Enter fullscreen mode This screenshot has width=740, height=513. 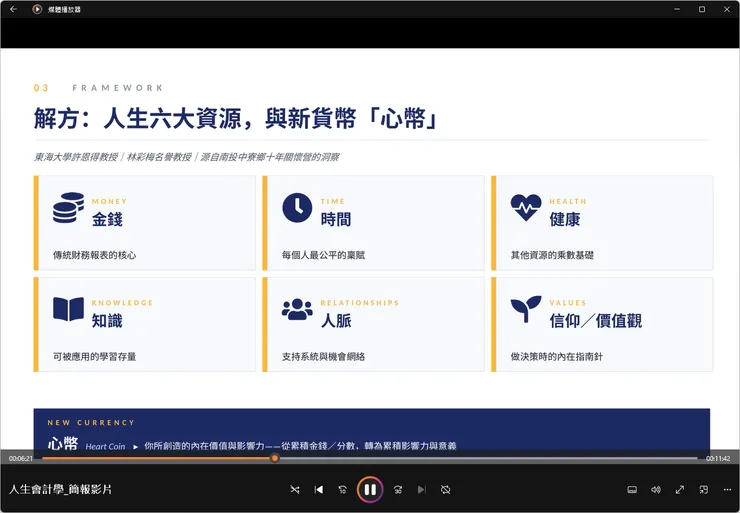click(680, 490)
